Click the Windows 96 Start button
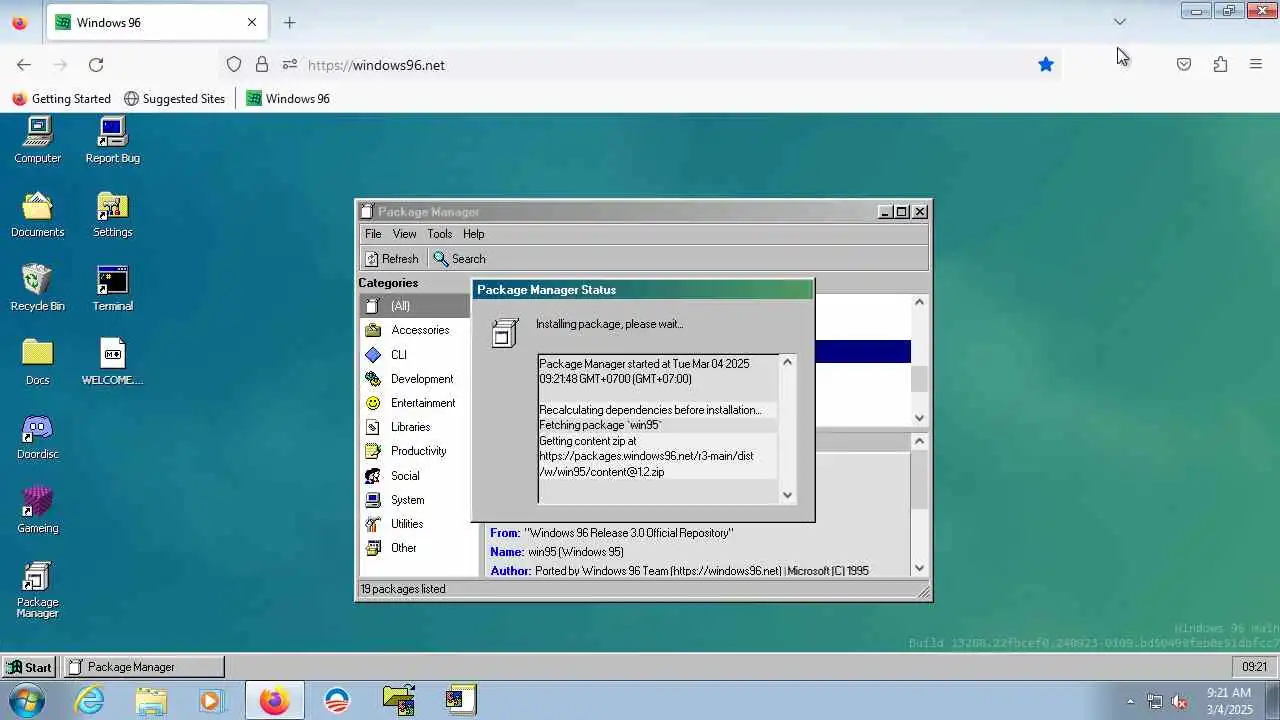This screenshot has width=1280, height=720. 29,667
